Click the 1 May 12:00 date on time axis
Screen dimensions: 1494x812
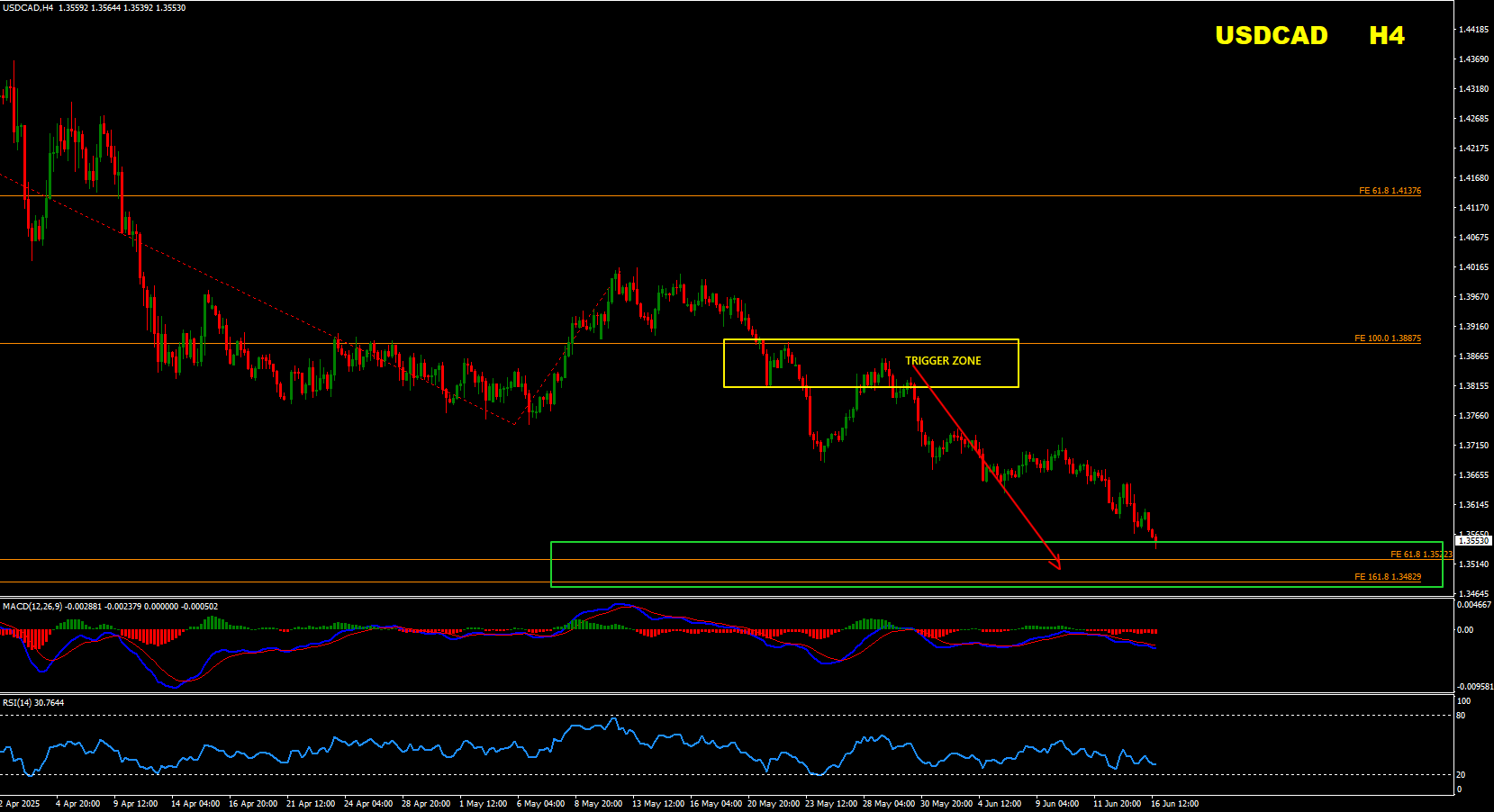[x=483, y=804]
